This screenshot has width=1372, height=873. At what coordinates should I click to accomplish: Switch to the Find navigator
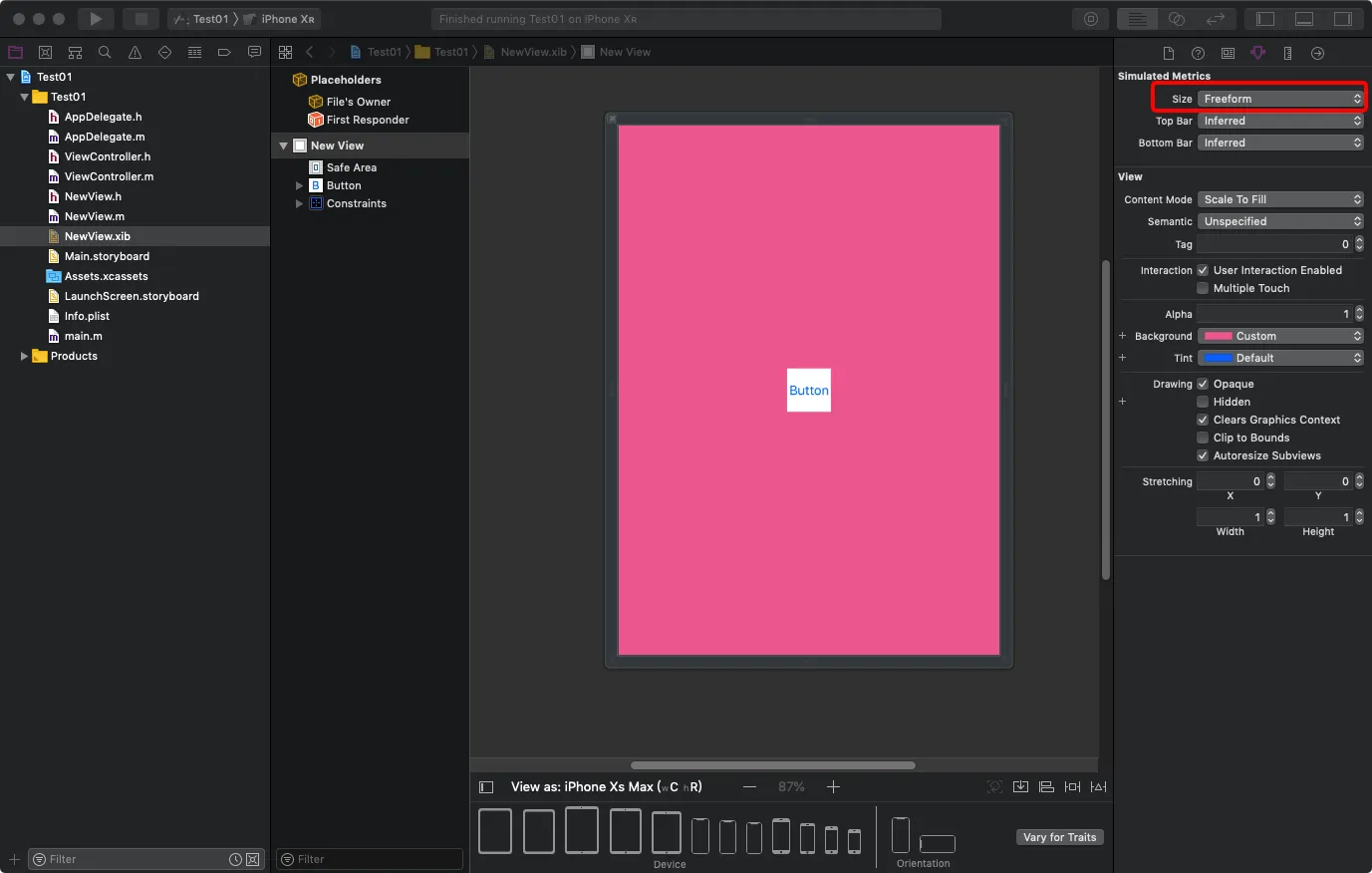pyautogui.click(x=105, y=52)
